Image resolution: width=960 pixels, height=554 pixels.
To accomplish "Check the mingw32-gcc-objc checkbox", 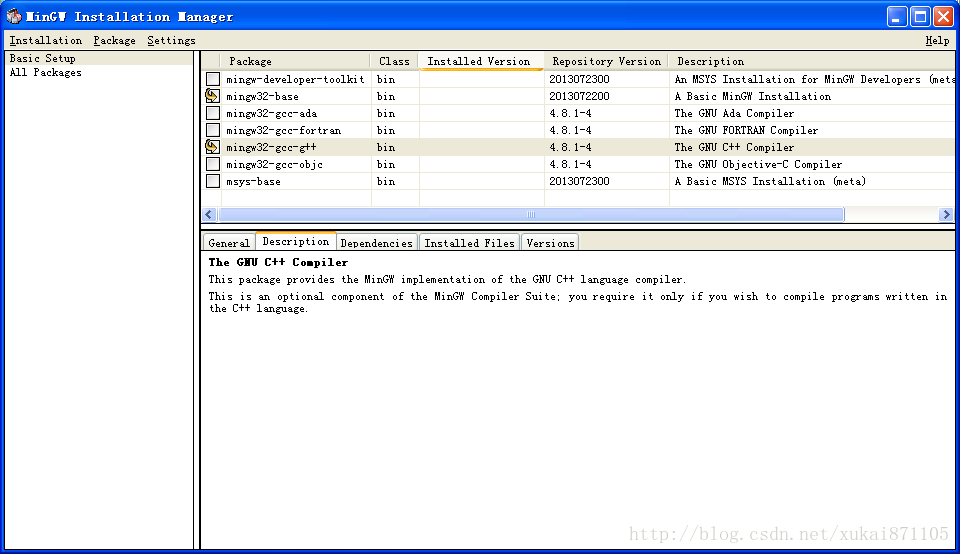I will point(212,164).
